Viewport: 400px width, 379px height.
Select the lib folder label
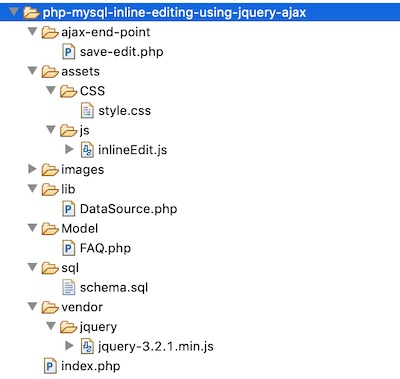pyautogui.click(x=68, y=189)
